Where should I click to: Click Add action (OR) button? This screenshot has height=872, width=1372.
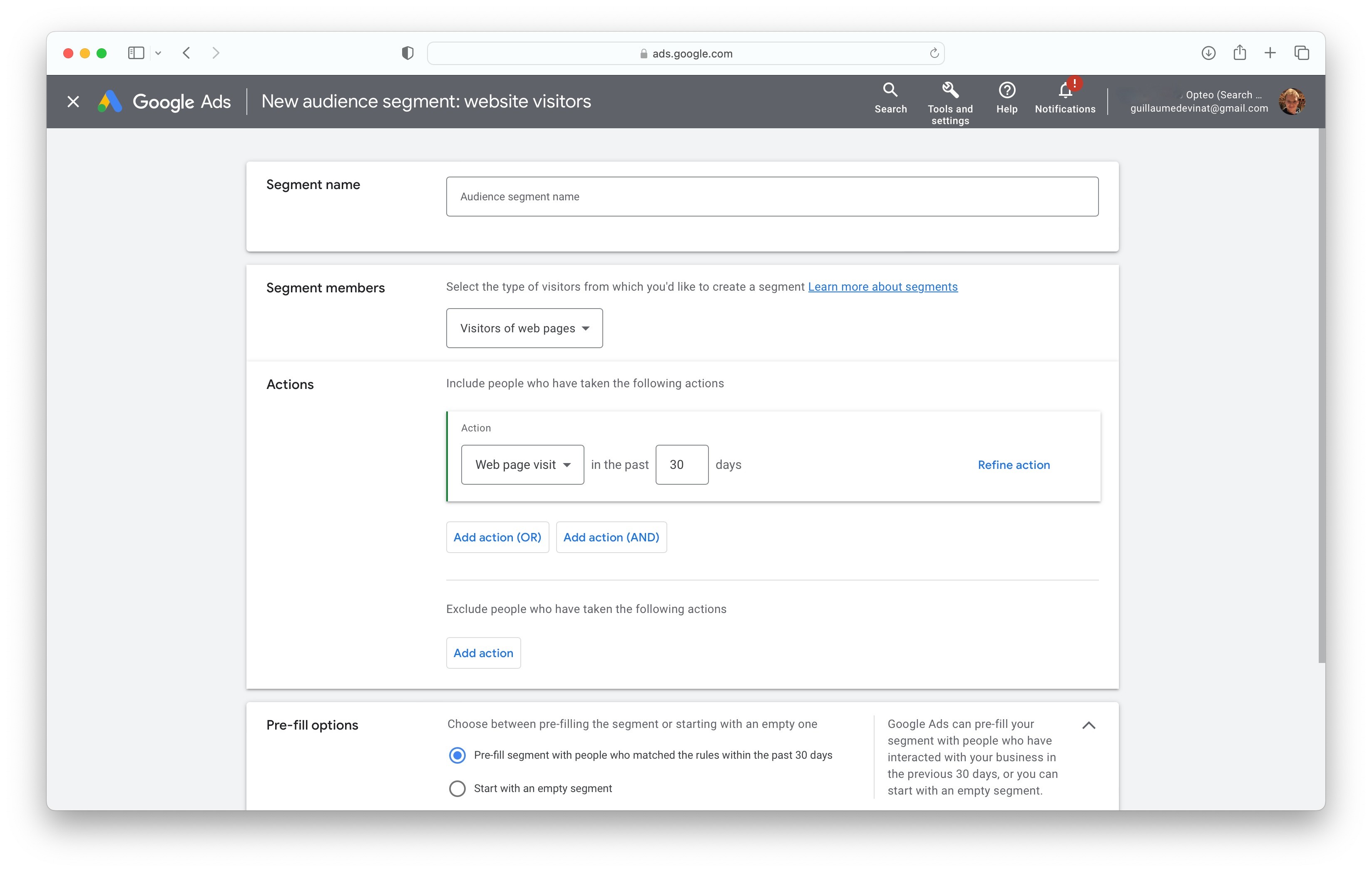coord(497,537)
